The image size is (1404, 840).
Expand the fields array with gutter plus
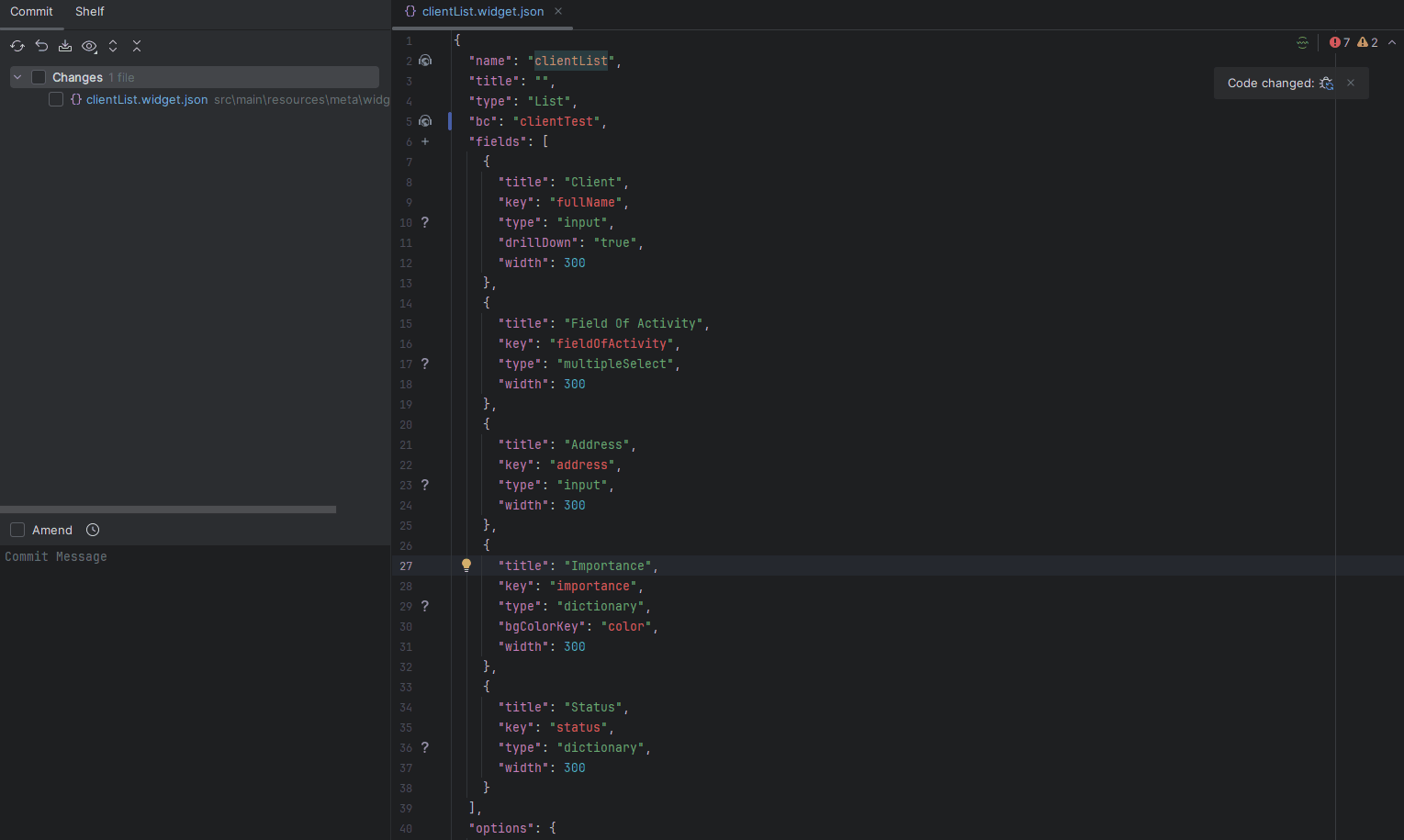pyautogui.click(x=424, y=141)
